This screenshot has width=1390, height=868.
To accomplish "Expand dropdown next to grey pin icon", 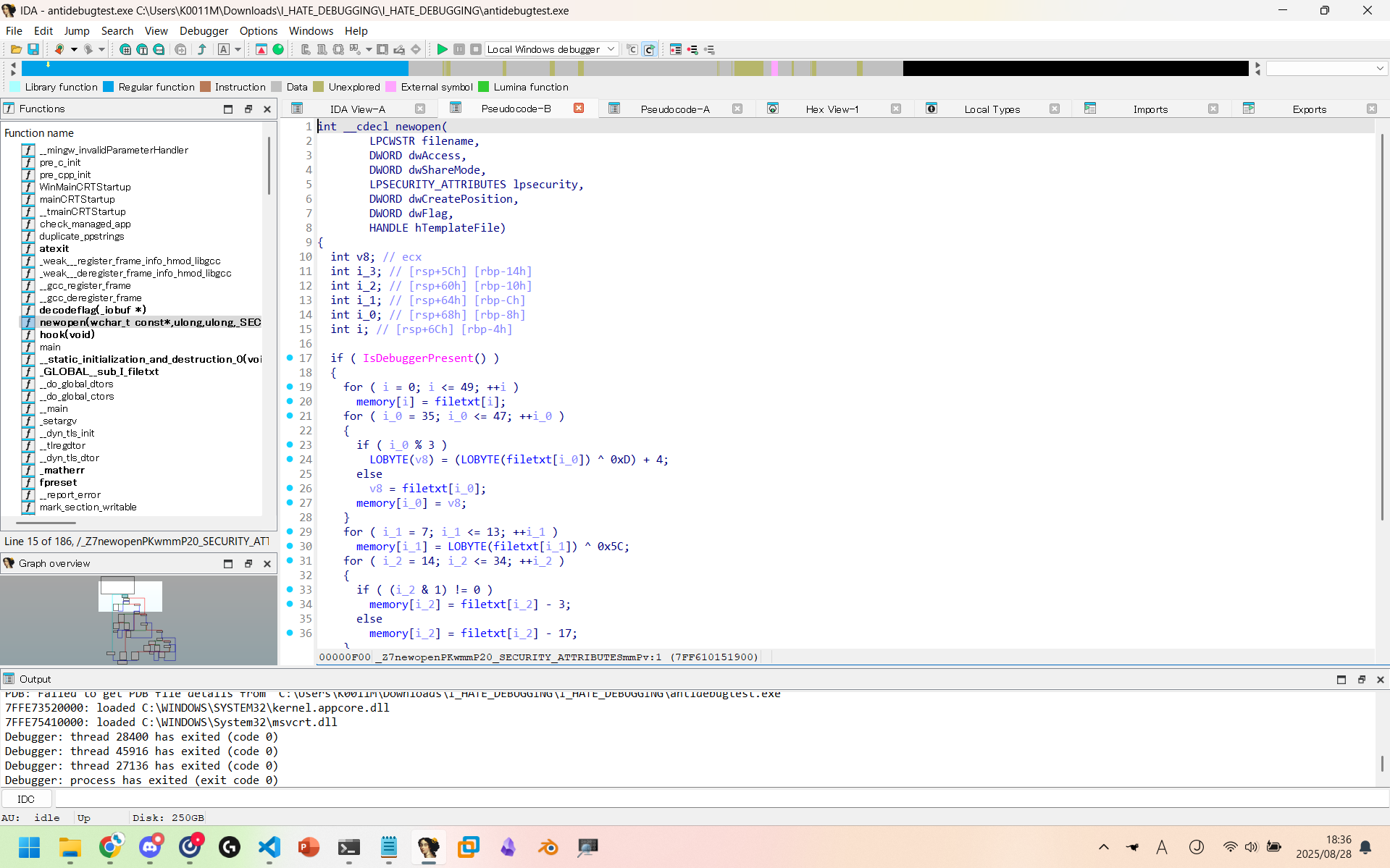I will pyautogui.click(x=102, y=49).
